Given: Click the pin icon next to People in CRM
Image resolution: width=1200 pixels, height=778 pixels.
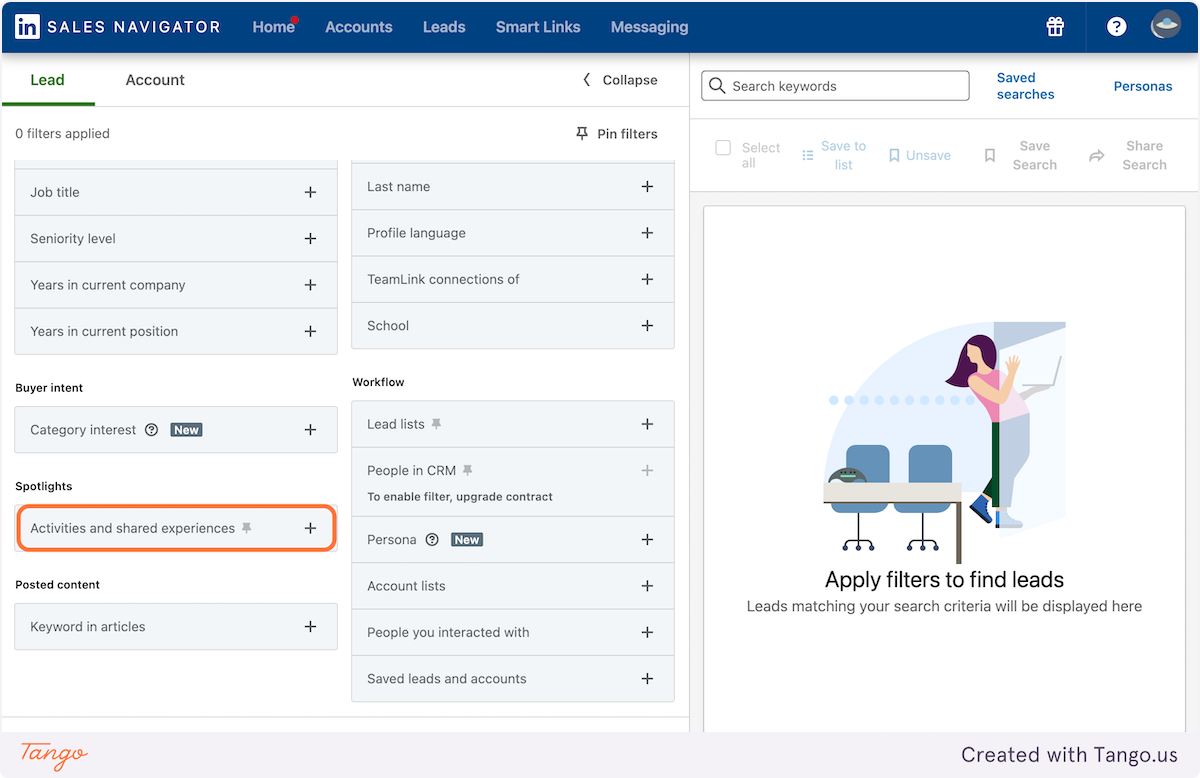Looking at the screenshot, I should click(467, 470).
